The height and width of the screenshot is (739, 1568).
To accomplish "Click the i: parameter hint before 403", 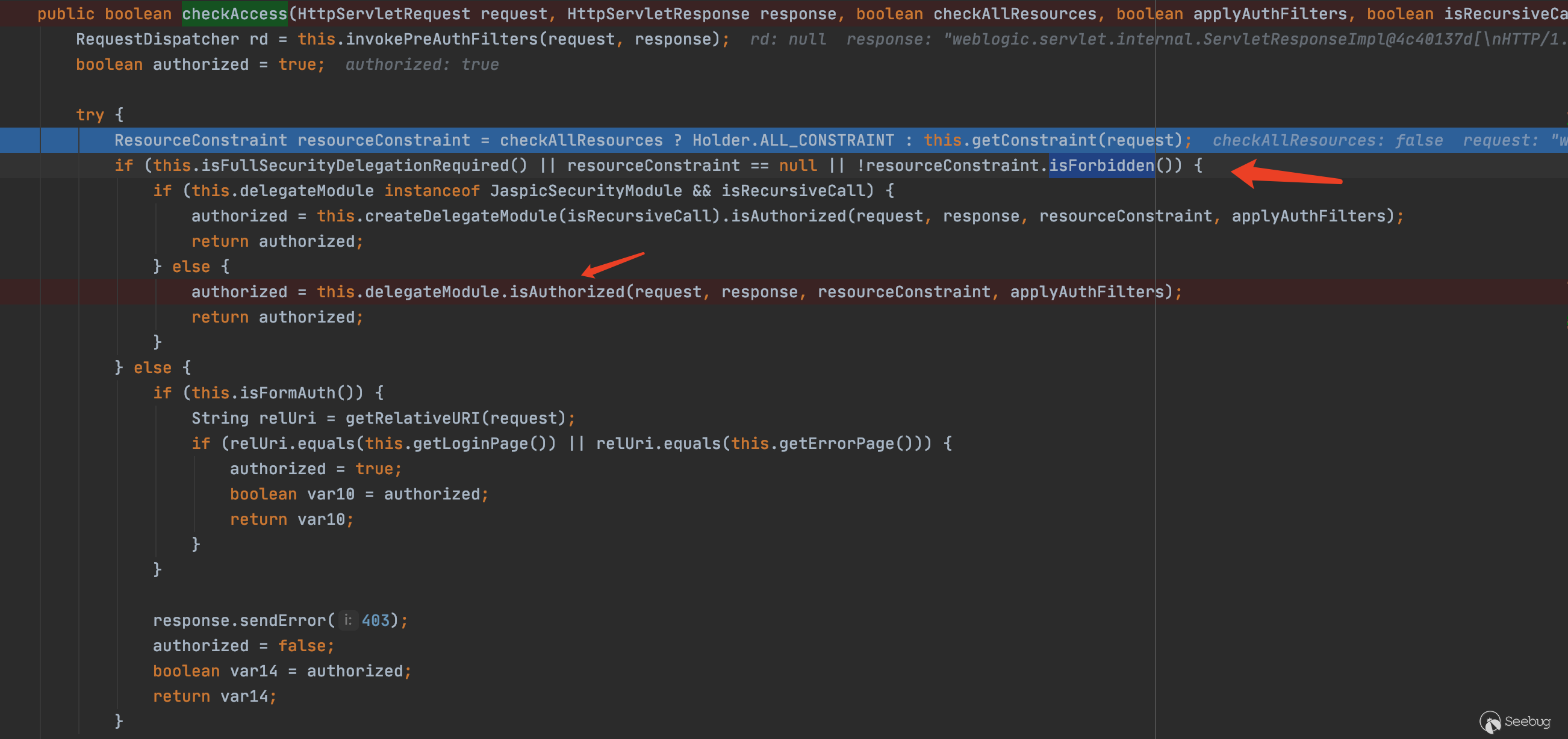I will (347, 620).
